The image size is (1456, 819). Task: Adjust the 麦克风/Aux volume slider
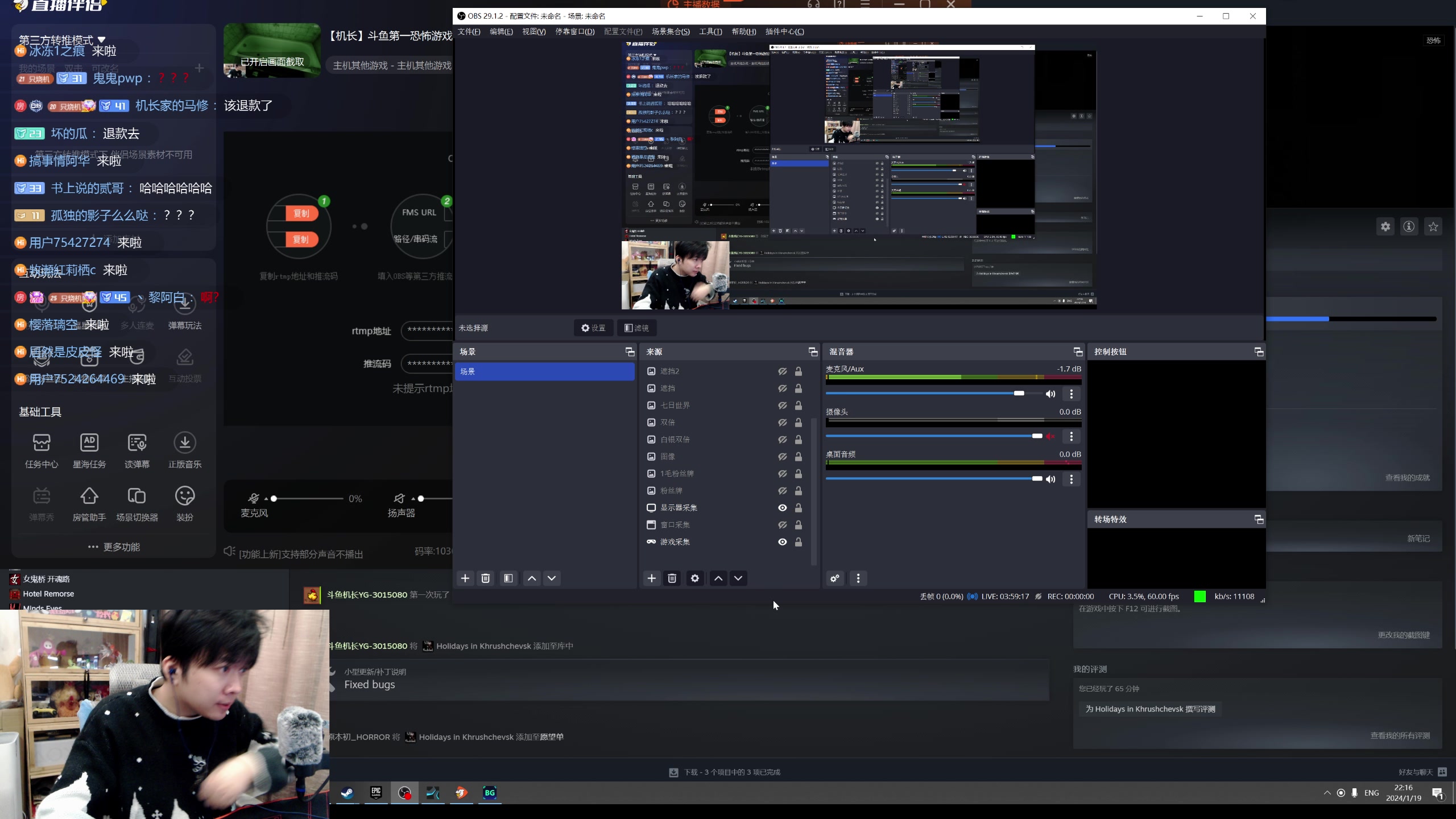tap(1019, 394)
